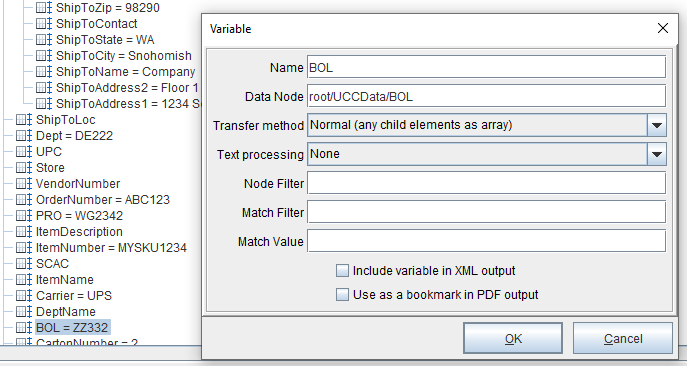Click the Dept node icon
This screenshot has height=366, width=687.
click(24, 136)
